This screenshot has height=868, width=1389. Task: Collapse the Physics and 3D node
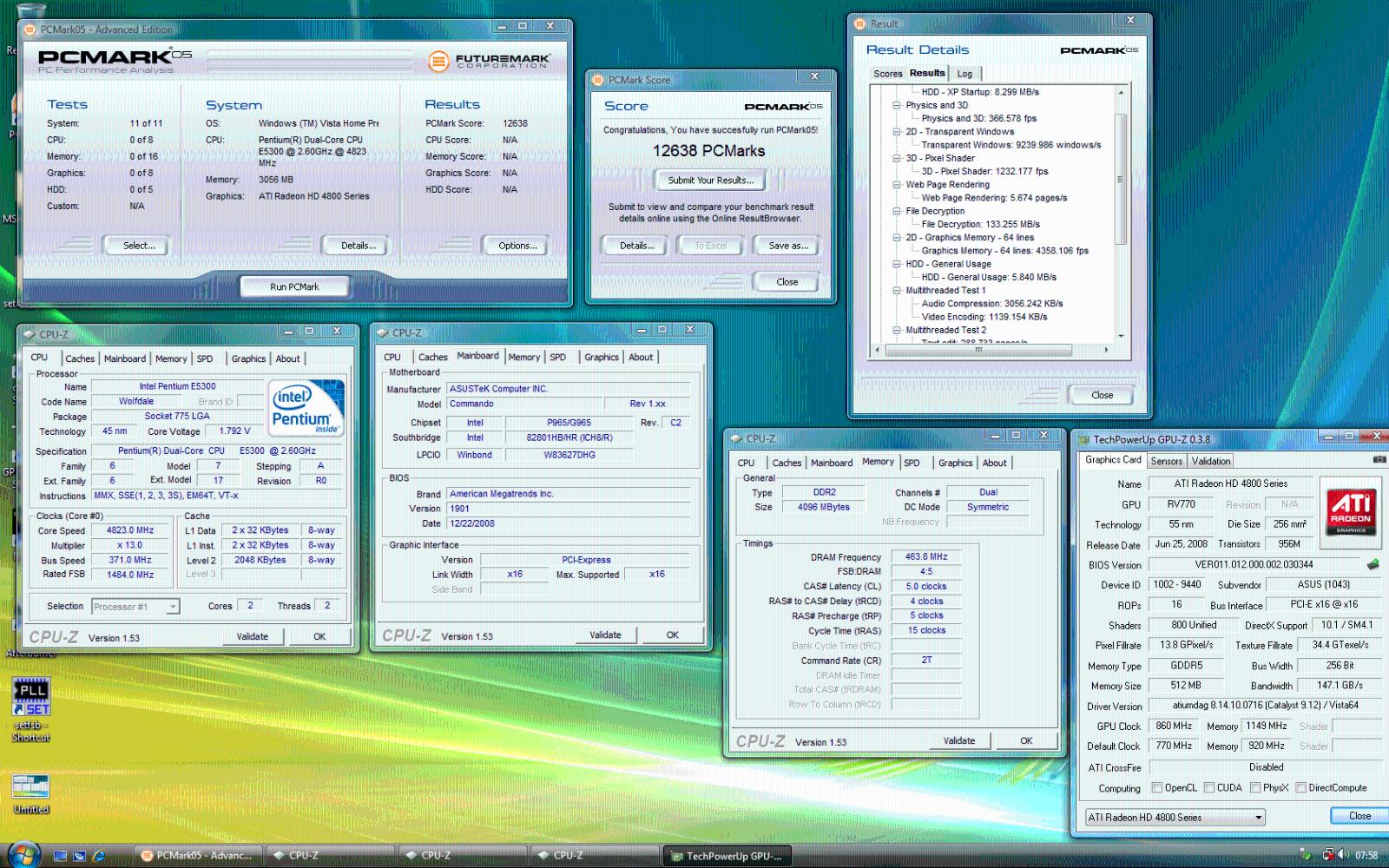point(897,105)
